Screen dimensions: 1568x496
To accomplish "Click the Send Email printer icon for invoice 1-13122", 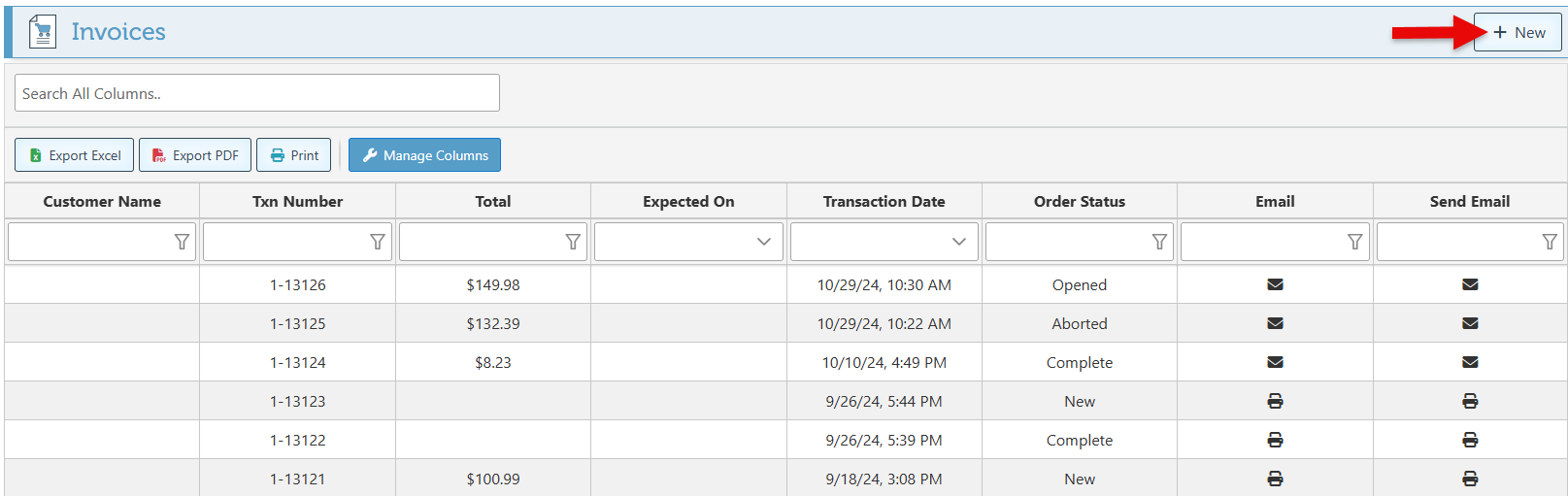I will 1470,440.
